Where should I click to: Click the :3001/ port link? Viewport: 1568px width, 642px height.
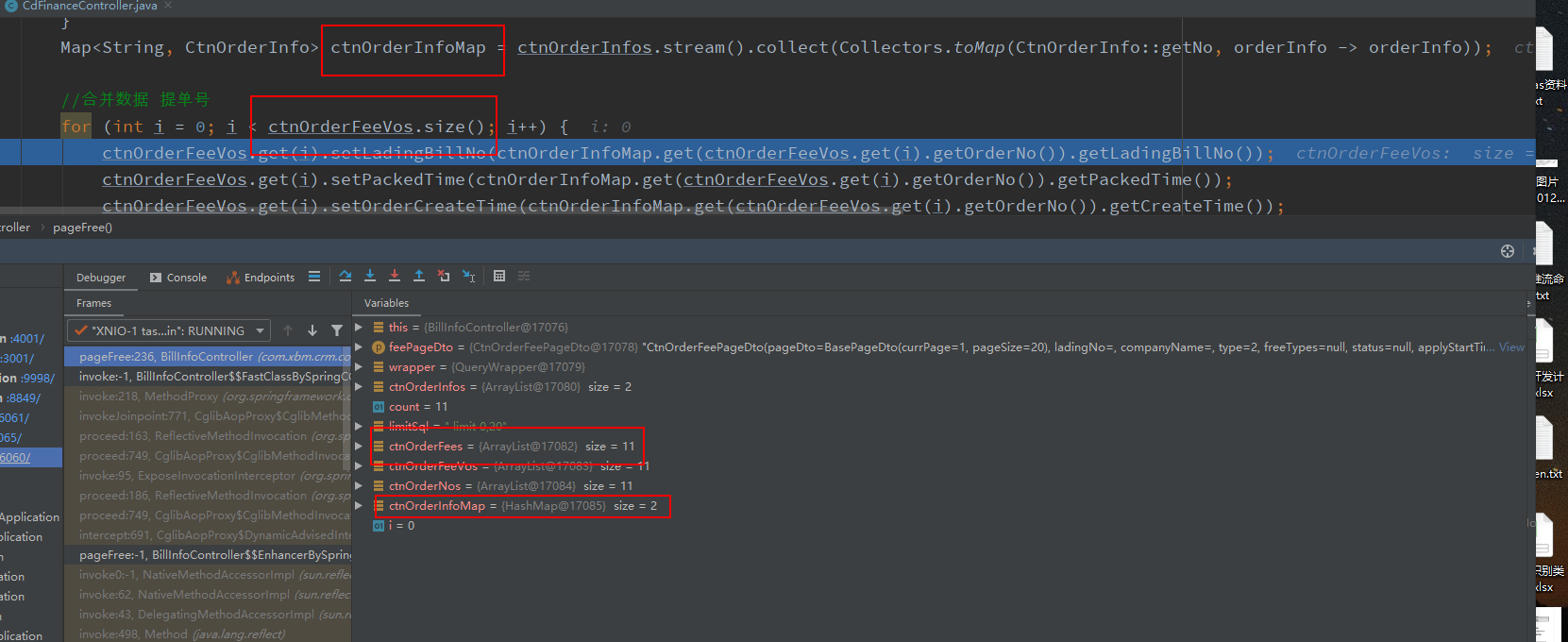coord(17,358)
